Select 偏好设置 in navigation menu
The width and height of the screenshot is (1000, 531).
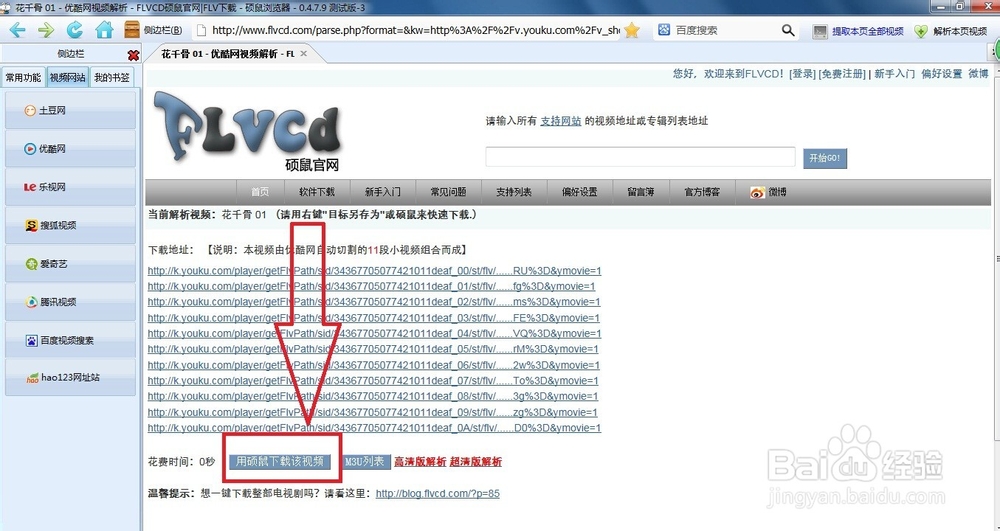click(x=580, y=192)
